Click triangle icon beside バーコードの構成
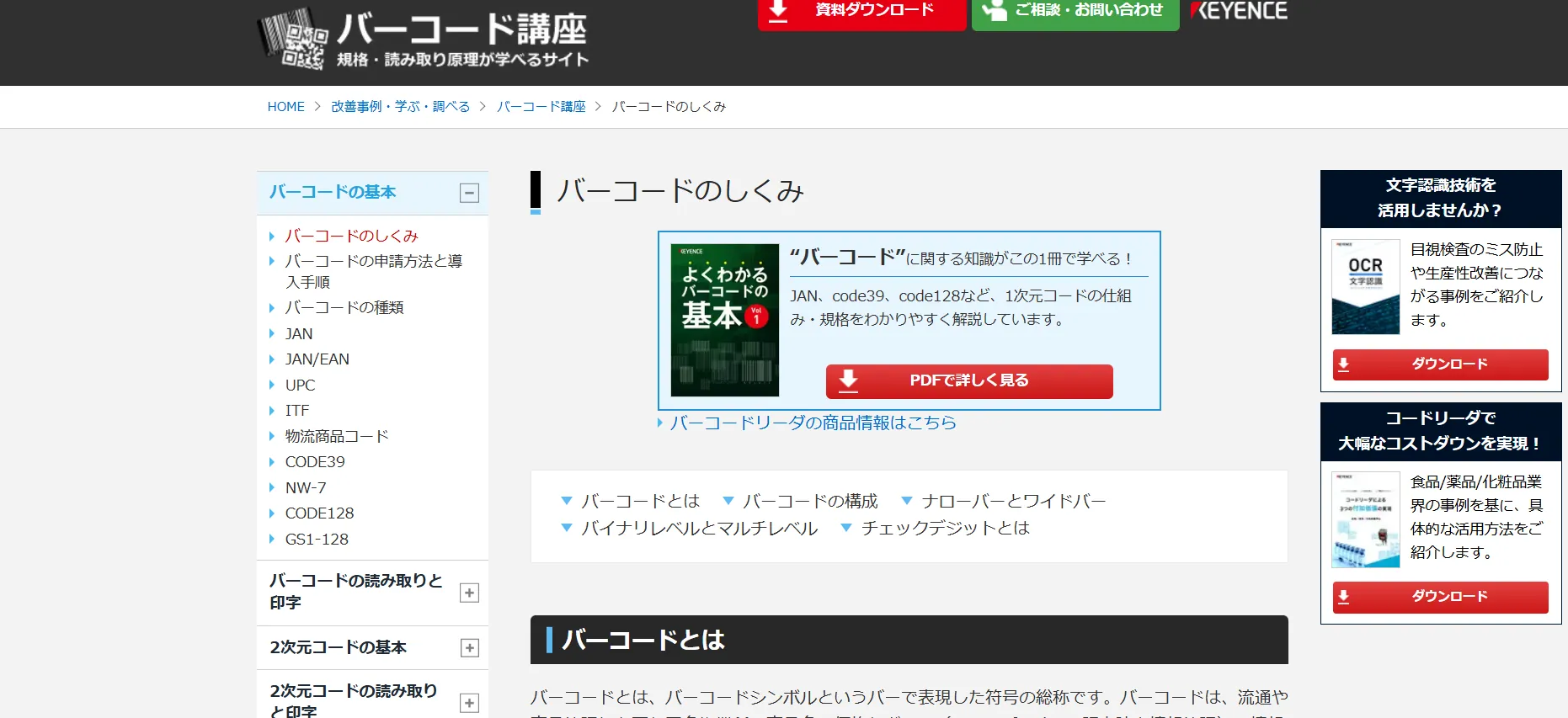This screenshot has width=1568, height=718. click(x=728, y=501)
